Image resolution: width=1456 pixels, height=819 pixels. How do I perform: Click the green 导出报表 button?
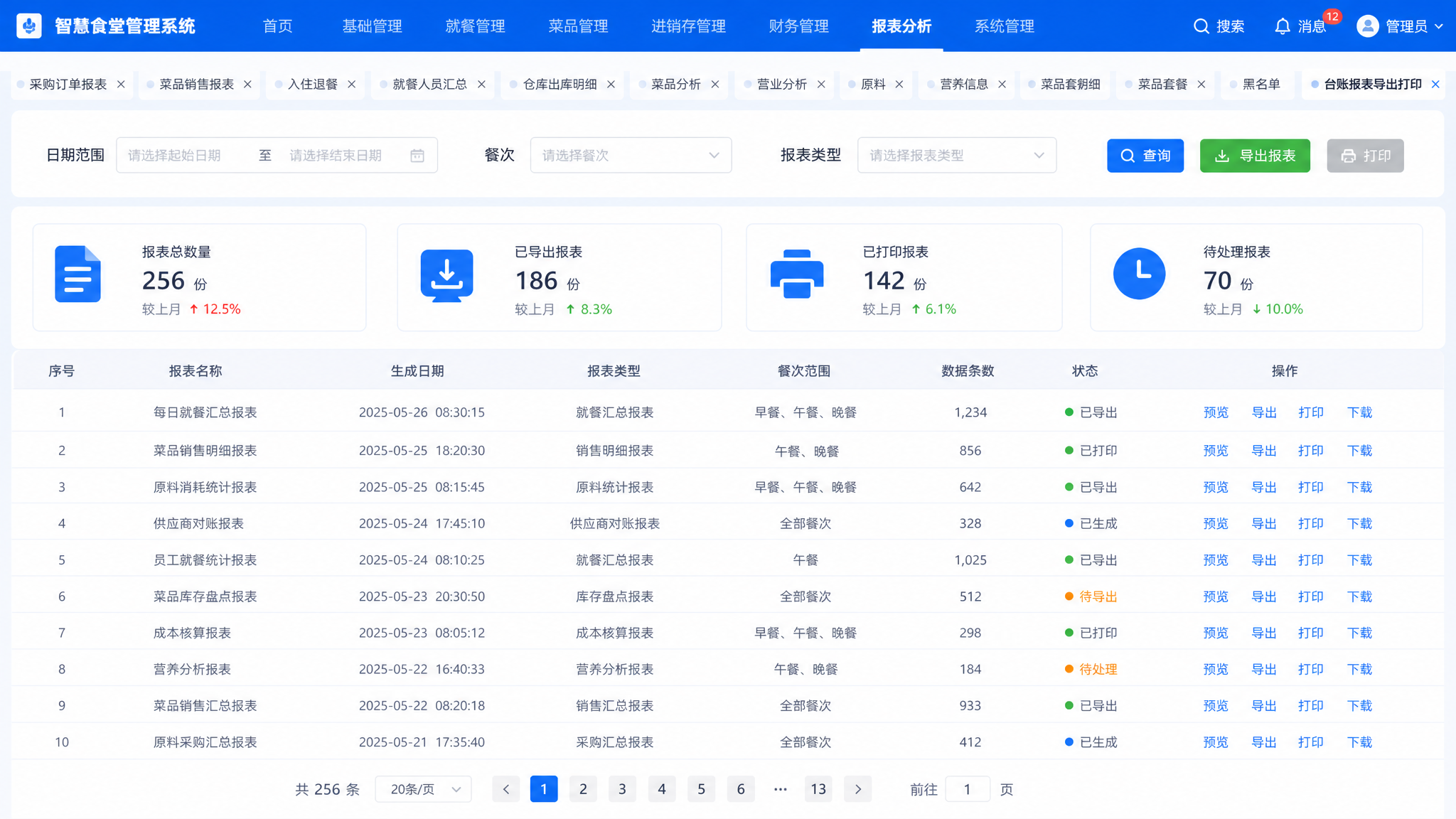pyautogui.click(x=1255, y=156)
